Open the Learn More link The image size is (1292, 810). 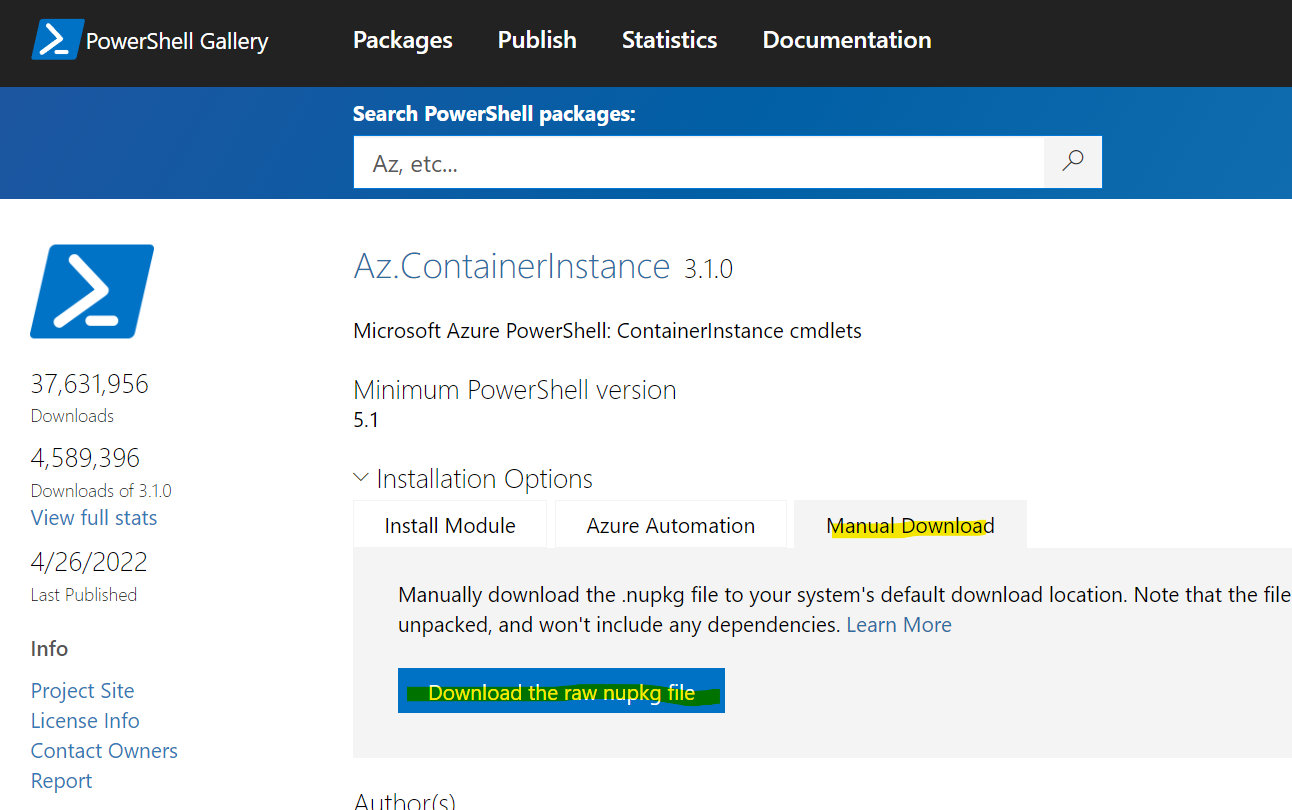pos(899,625)
